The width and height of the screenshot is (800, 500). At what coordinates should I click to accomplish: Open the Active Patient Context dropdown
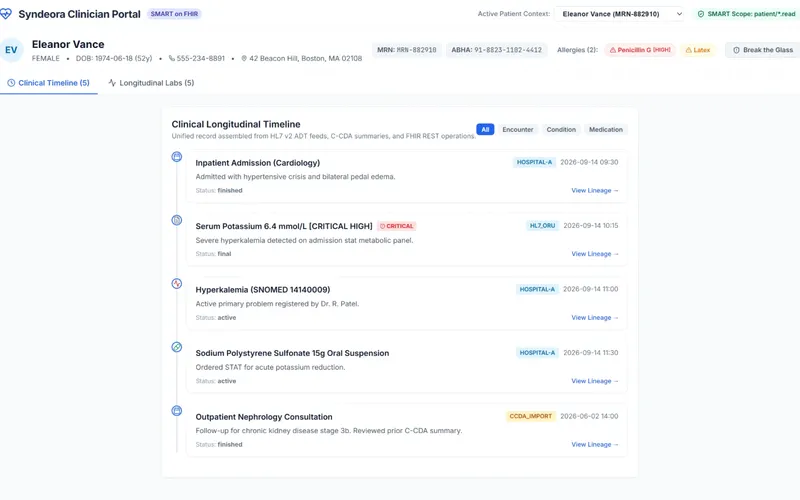click(x=619, y=14)
